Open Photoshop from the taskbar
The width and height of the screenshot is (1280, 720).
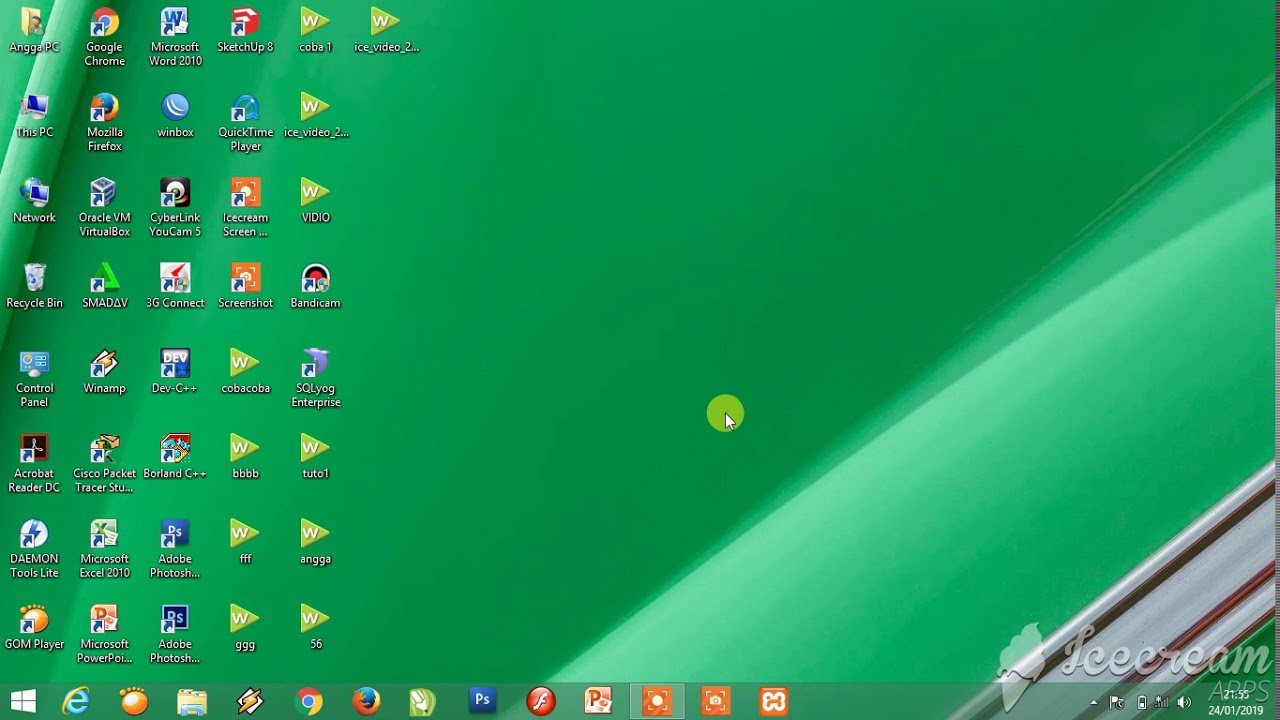[x=482, y=701]
